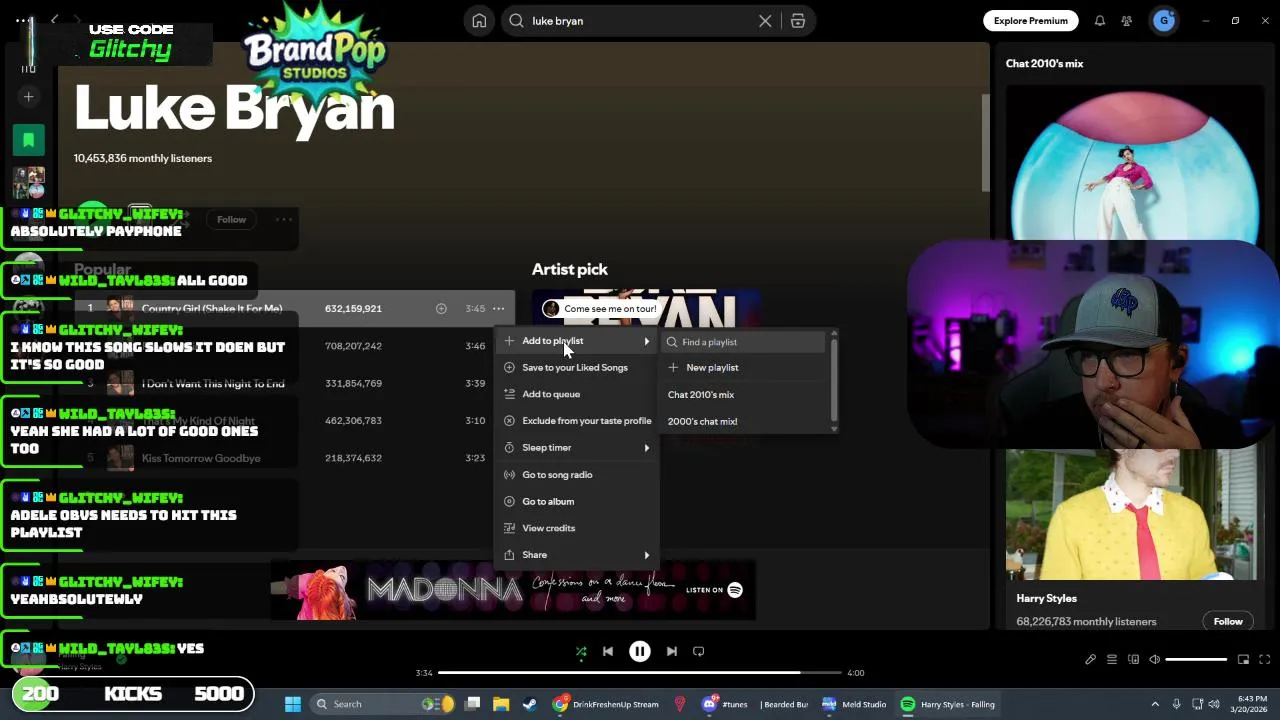The height and width of the screenshot is (720, 1280).
Task: Click the Madonna banner advertisement
Action: pos(512,591)
